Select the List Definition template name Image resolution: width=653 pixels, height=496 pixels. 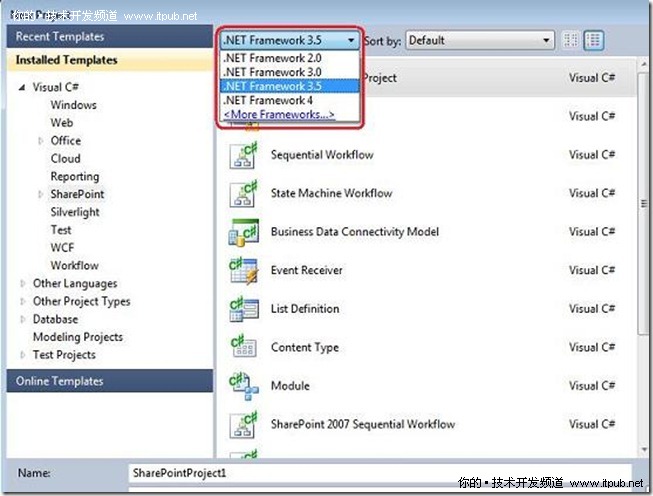(305, 309)
